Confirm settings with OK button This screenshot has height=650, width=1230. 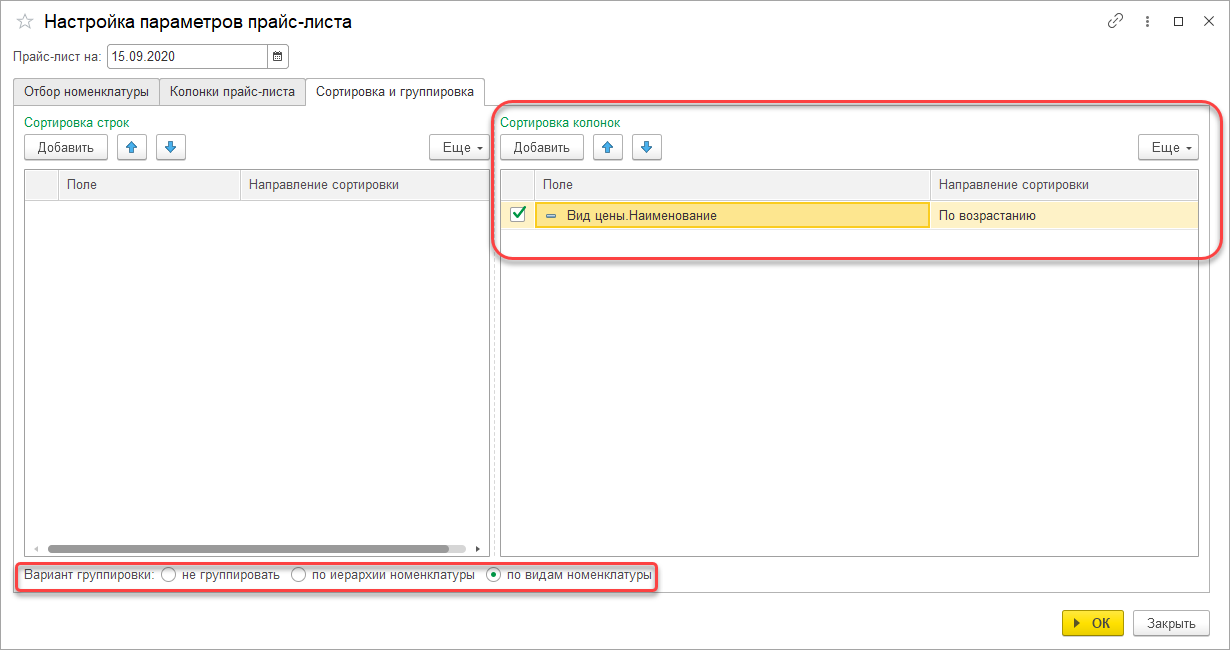pos(1093,623)
